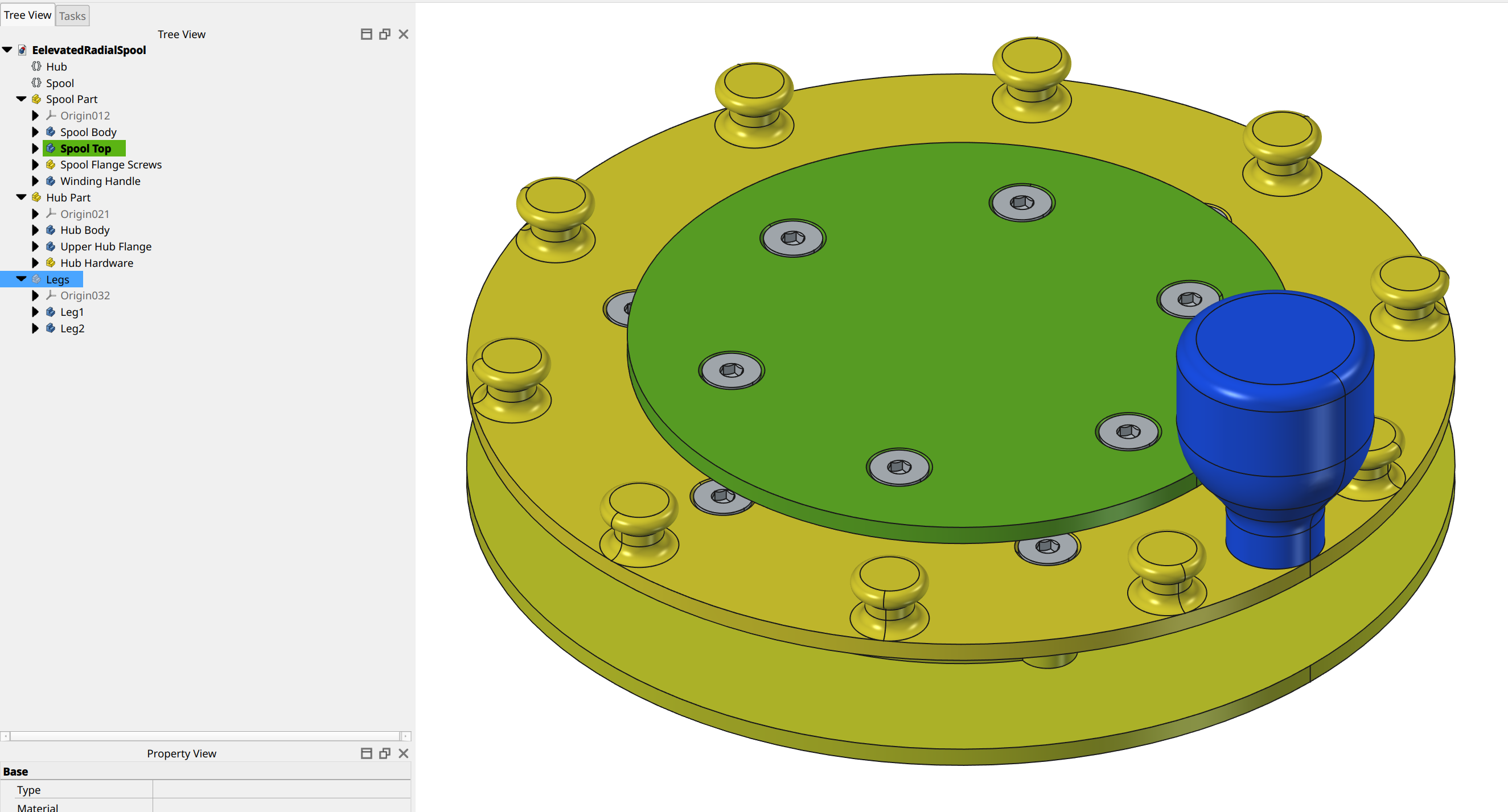Screen dimensions: 1508x812
Task: Select Leg1 in the tree
Action: click(72, 312)
